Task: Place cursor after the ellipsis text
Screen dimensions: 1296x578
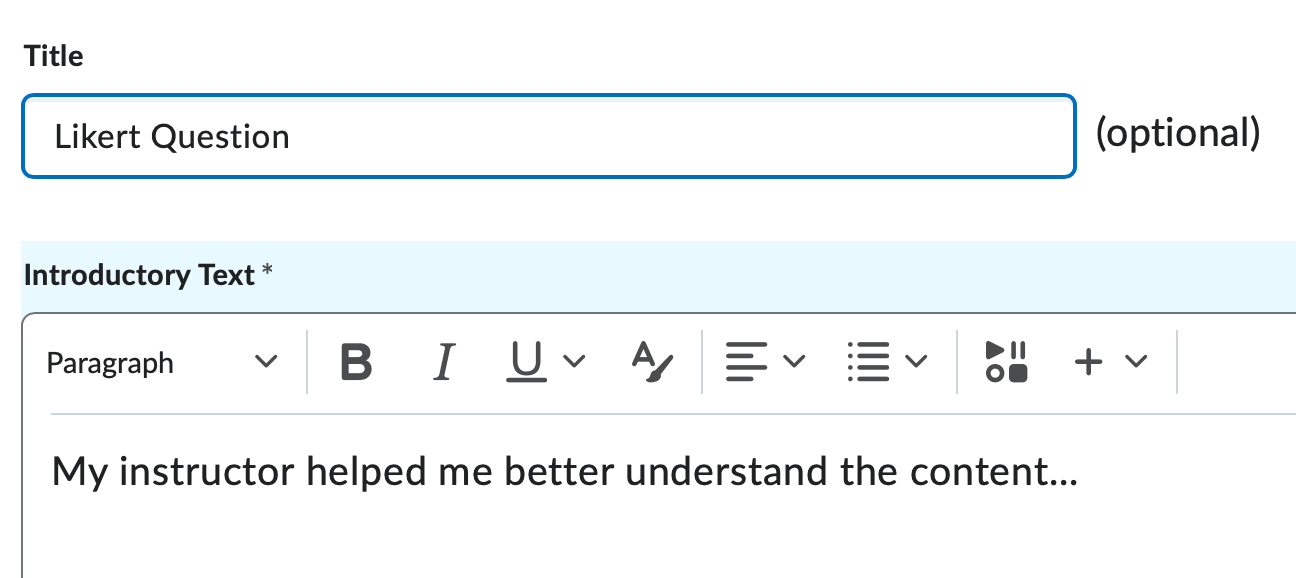Action: click(1080, 471)
